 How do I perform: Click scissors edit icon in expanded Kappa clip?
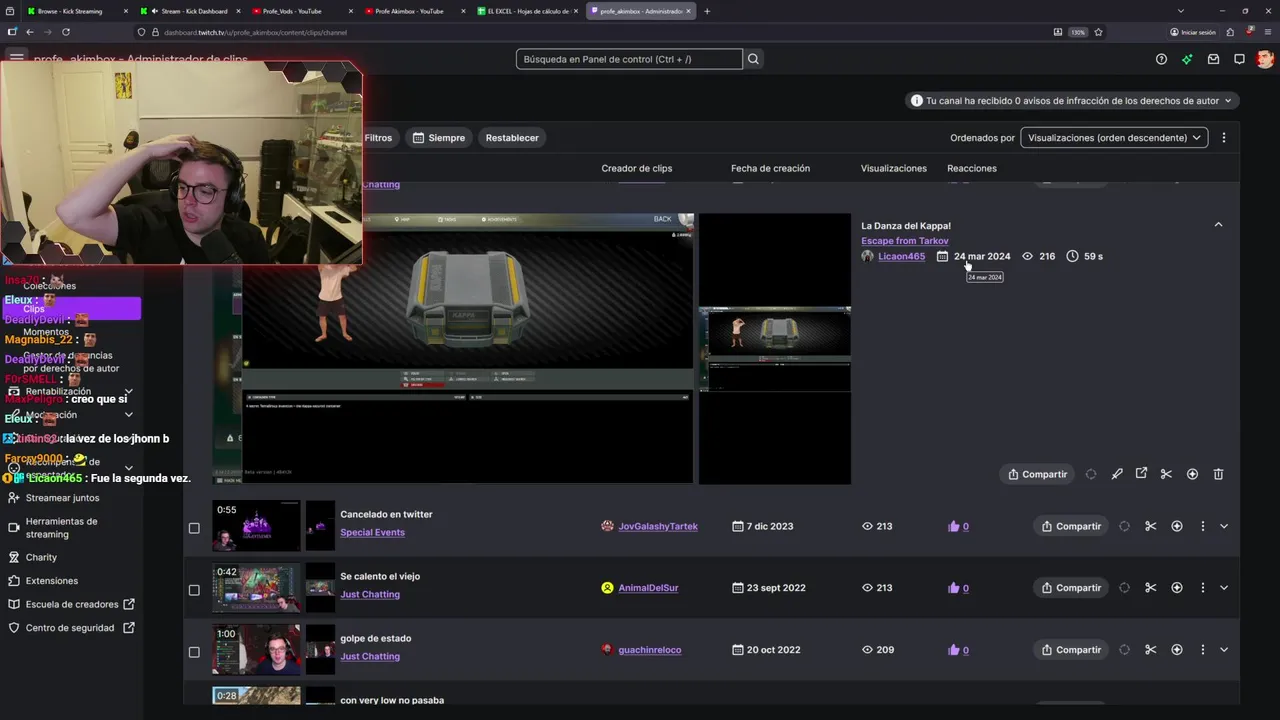click(1166, 474)
